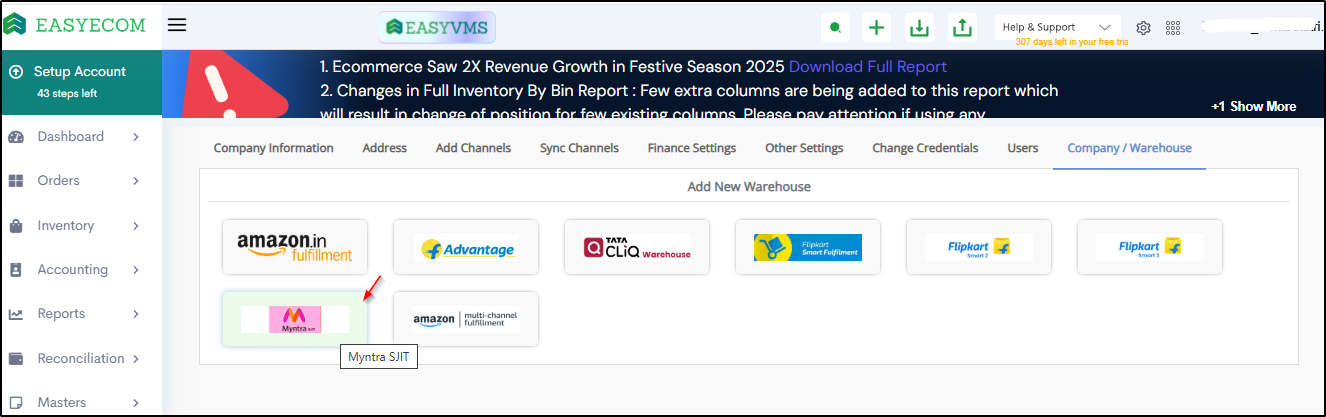The height and width of the screenshot is (417, 1326).
Task: Click the download icon in the header
Action: point(919,28)
